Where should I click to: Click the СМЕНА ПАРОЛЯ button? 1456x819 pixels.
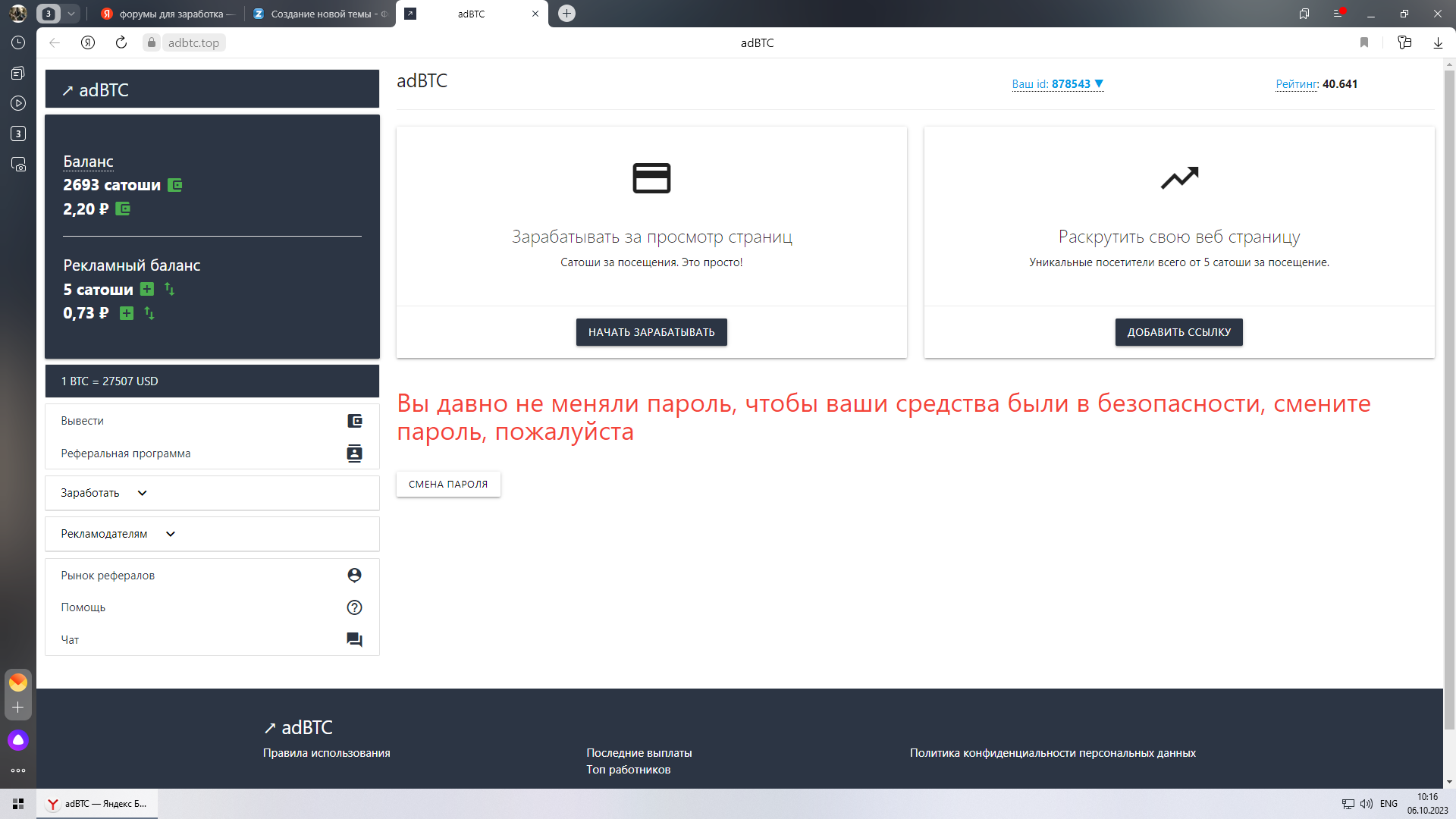tap(448, 484)
